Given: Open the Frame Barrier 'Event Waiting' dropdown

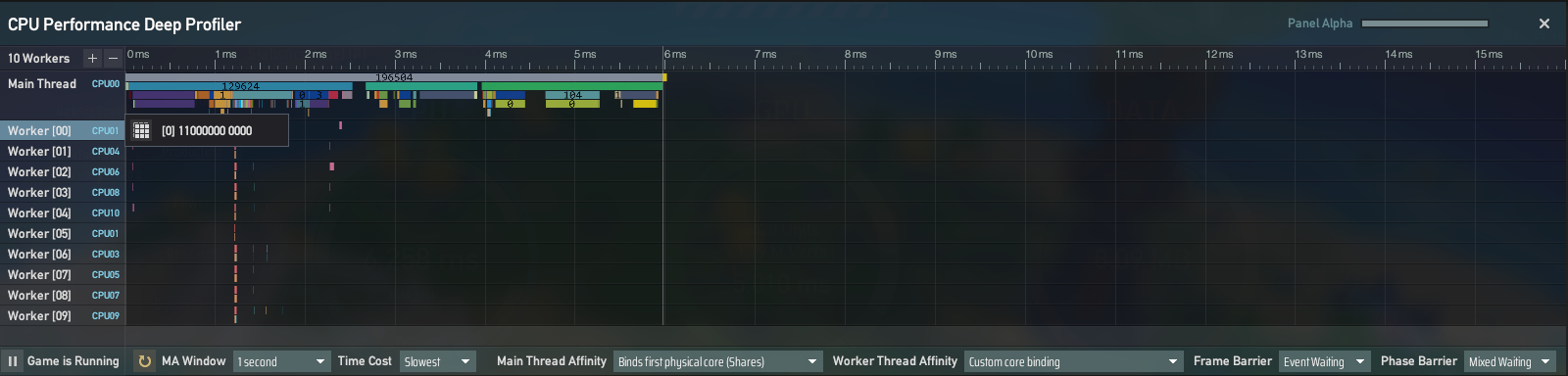Looking at the screenshot, I should pos(1324,361).
